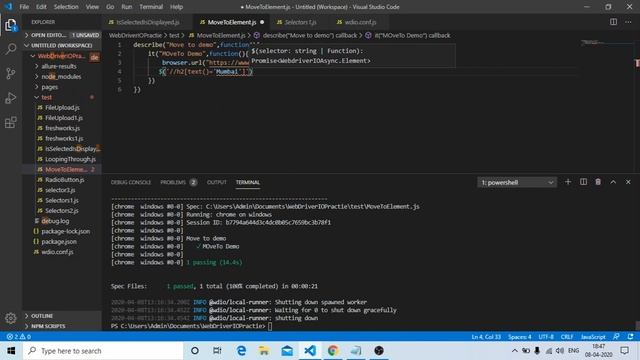Launch Microsoft Edge from taskbar

point(241,351)
